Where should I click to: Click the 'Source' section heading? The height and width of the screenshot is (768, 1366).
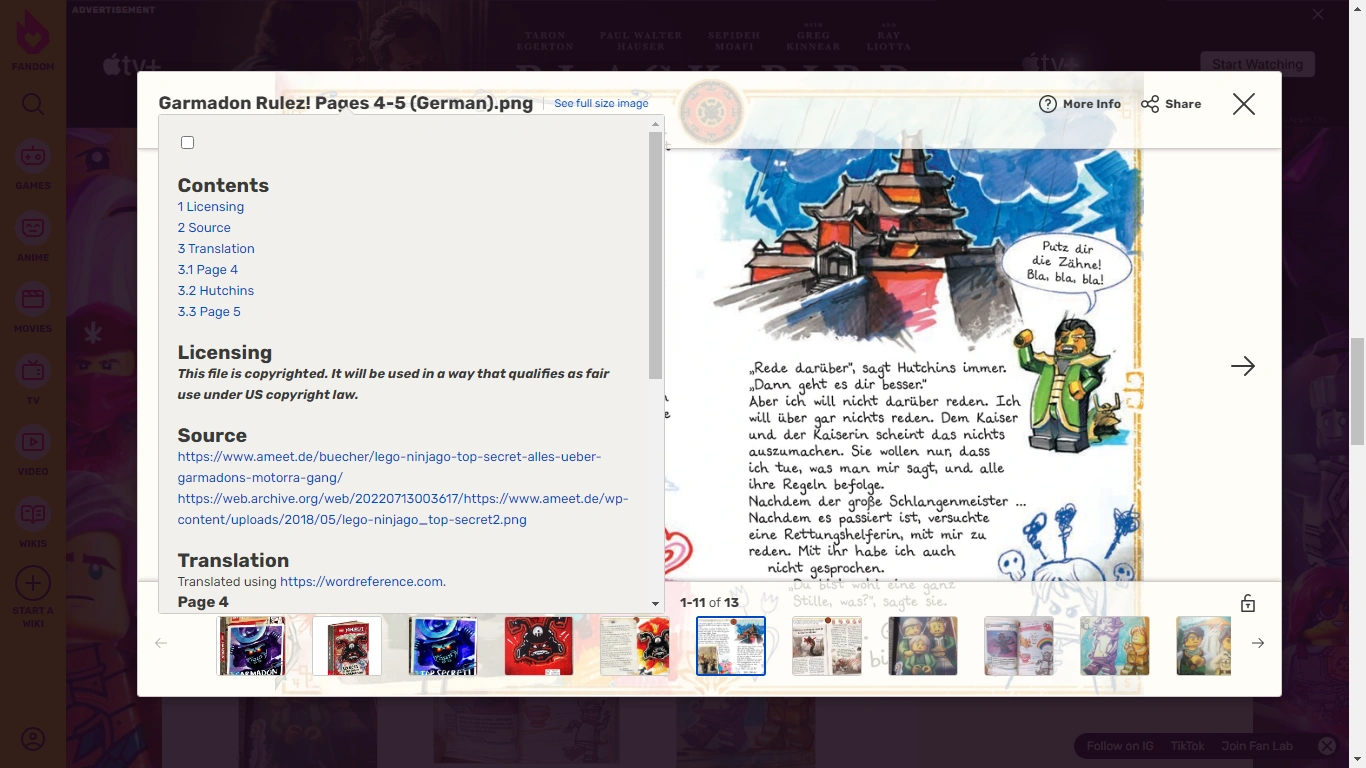(212, 435)
